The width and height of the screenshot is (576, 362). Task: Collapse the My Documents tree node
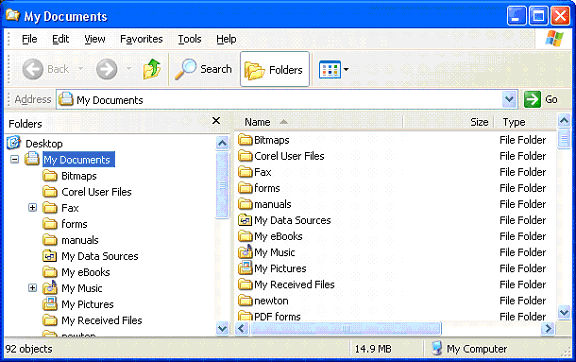pyautogui.click(x=14, y=160)
